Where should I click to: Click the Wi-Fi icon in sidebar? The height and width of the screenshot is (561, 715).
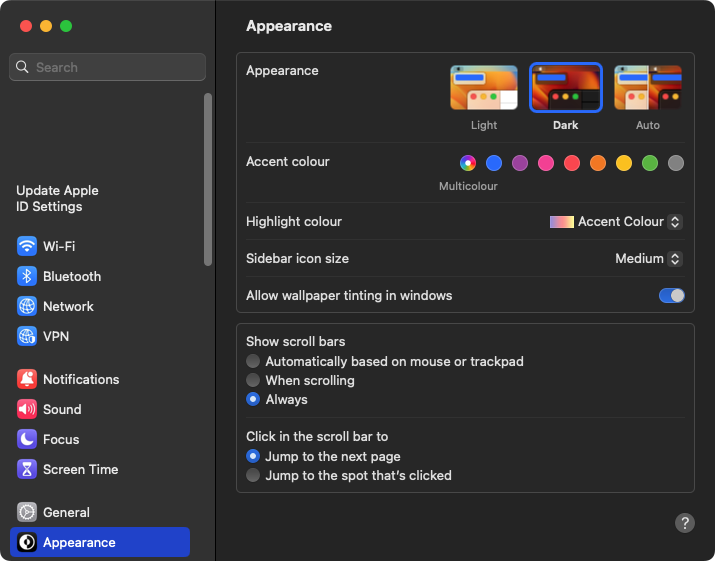[27, 246]
